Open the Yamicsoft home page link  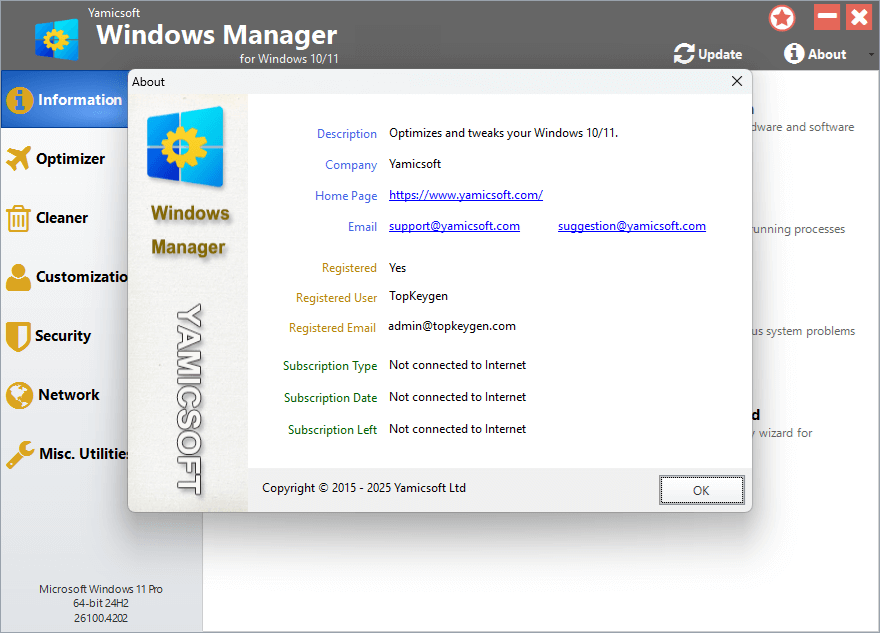coord(465,195)
